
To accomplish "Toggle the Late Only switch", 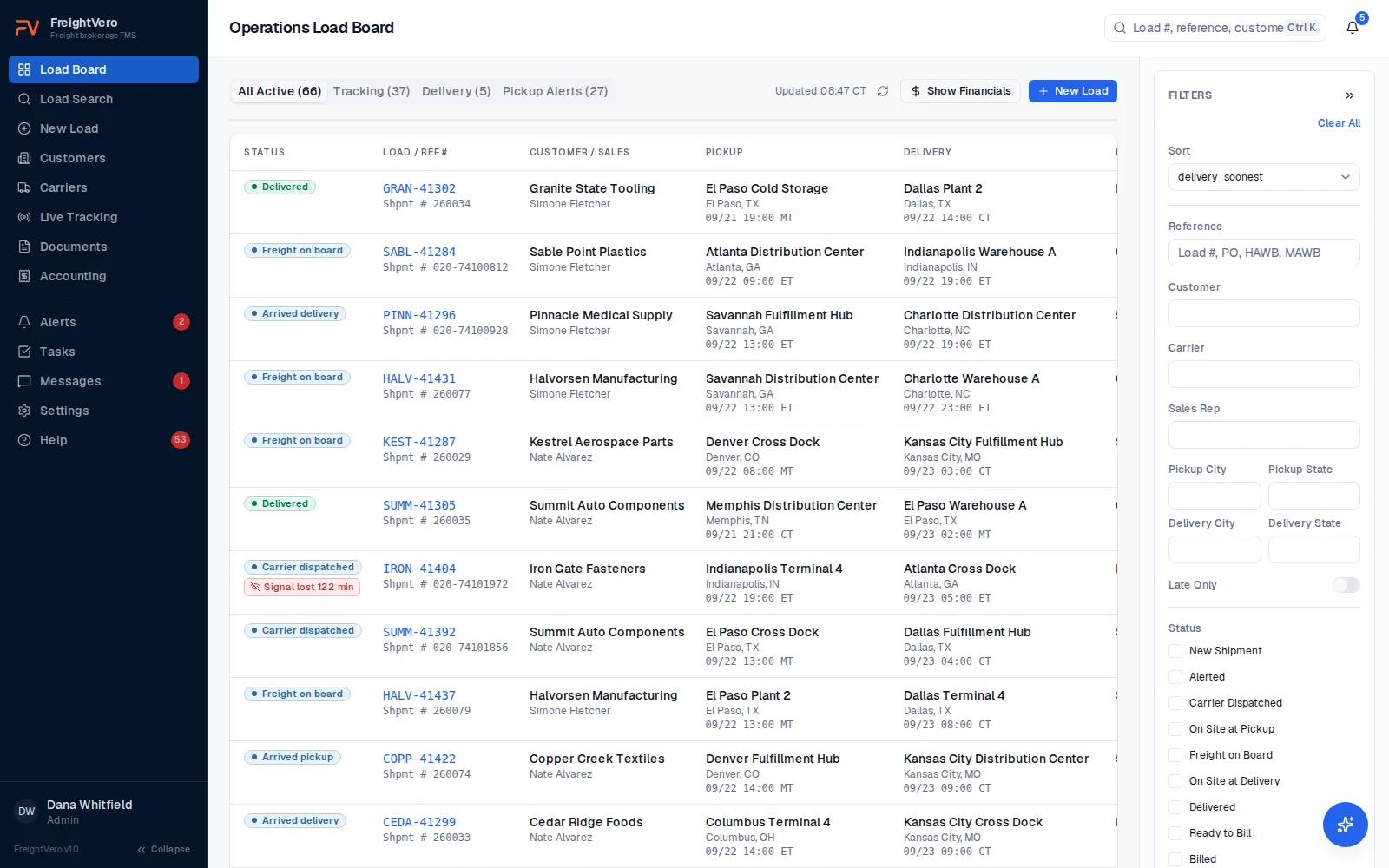I will coord(1346,585).
